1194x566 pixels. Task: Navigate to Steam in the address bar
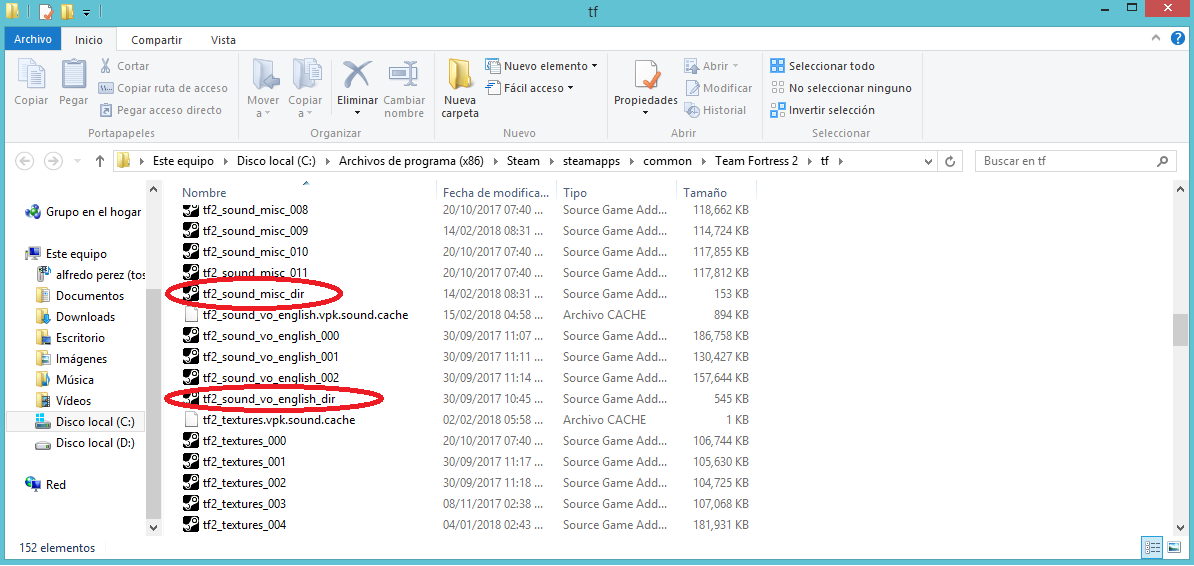click(x=524, y=161)
